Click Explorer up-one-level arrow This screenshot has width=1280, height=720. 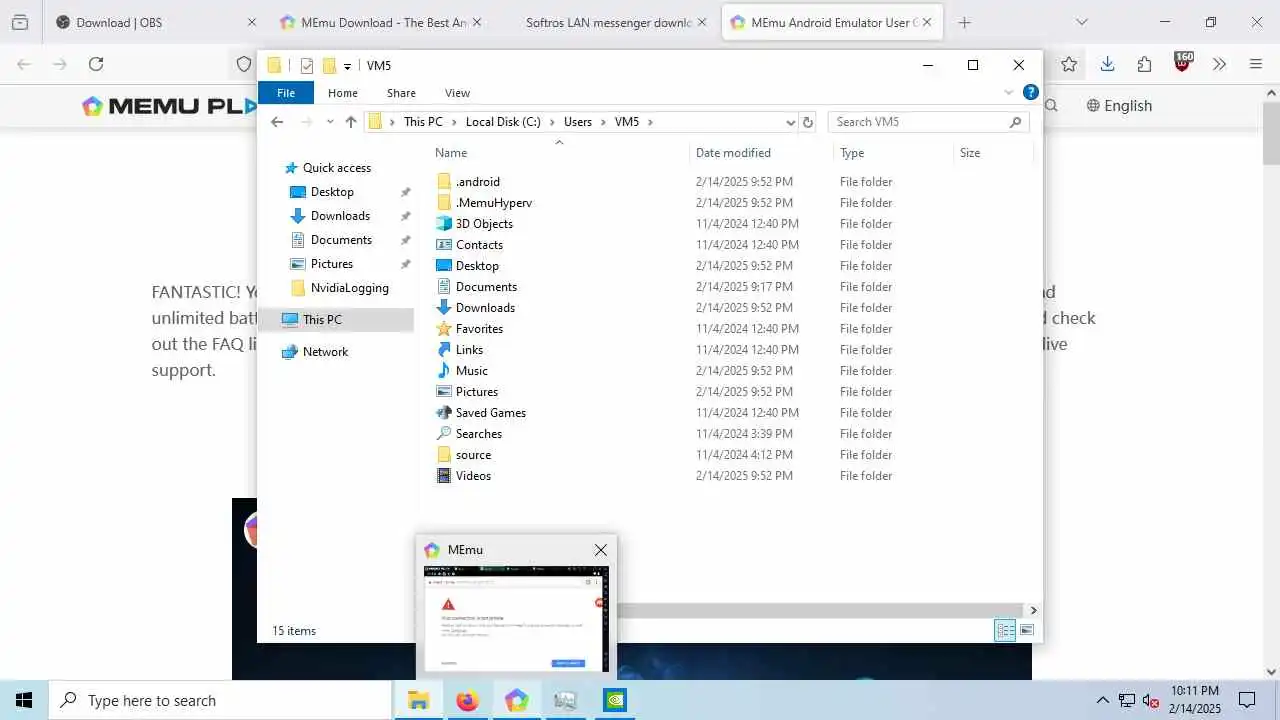pos(351,122)
